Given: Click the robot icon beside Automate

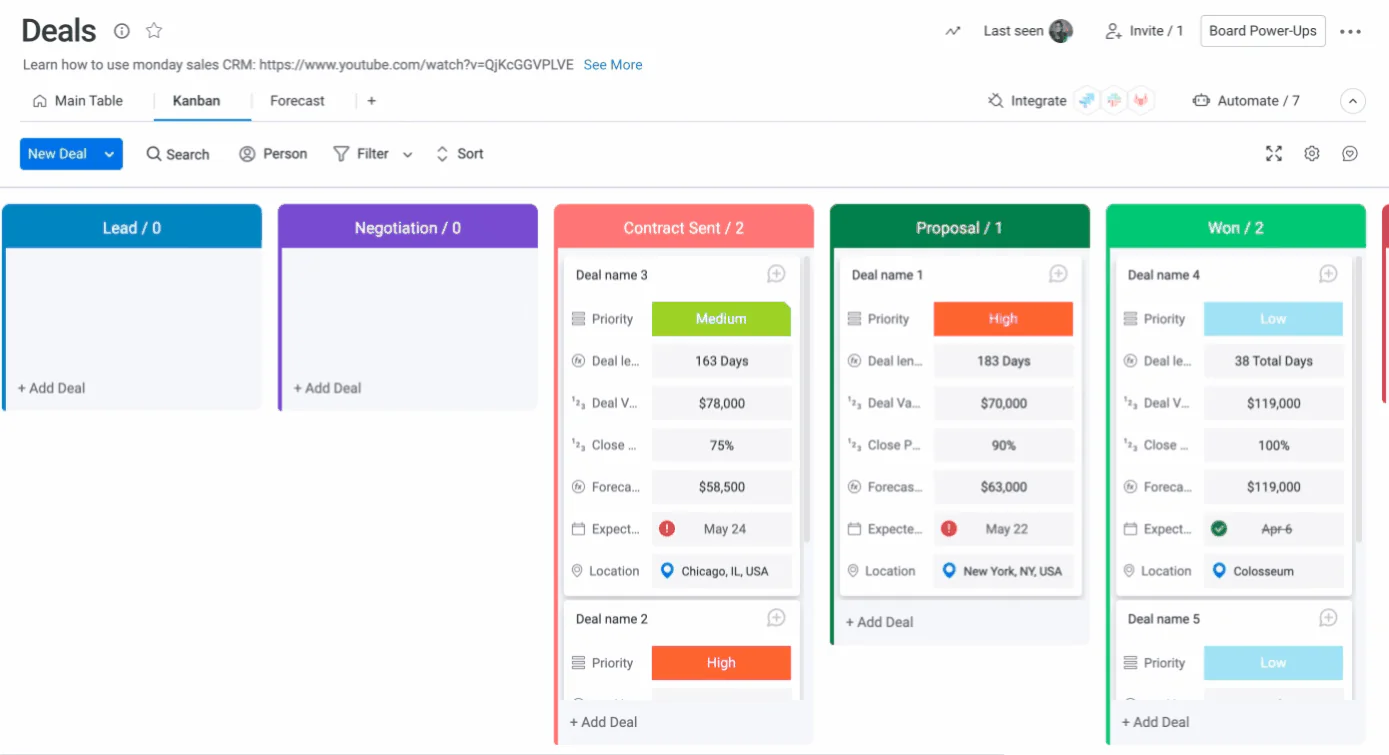Looking at the screenshot, I should click(x=1201, y=101).
